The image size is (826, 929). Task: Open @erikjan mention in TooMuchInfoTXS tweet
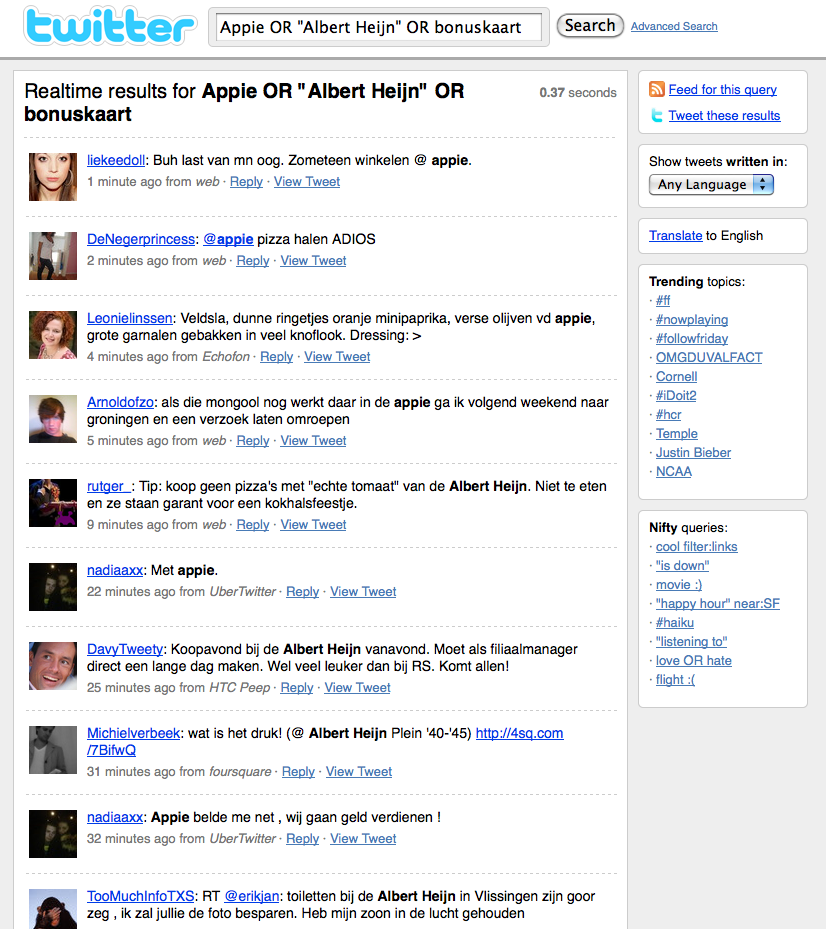pos(252,894)
